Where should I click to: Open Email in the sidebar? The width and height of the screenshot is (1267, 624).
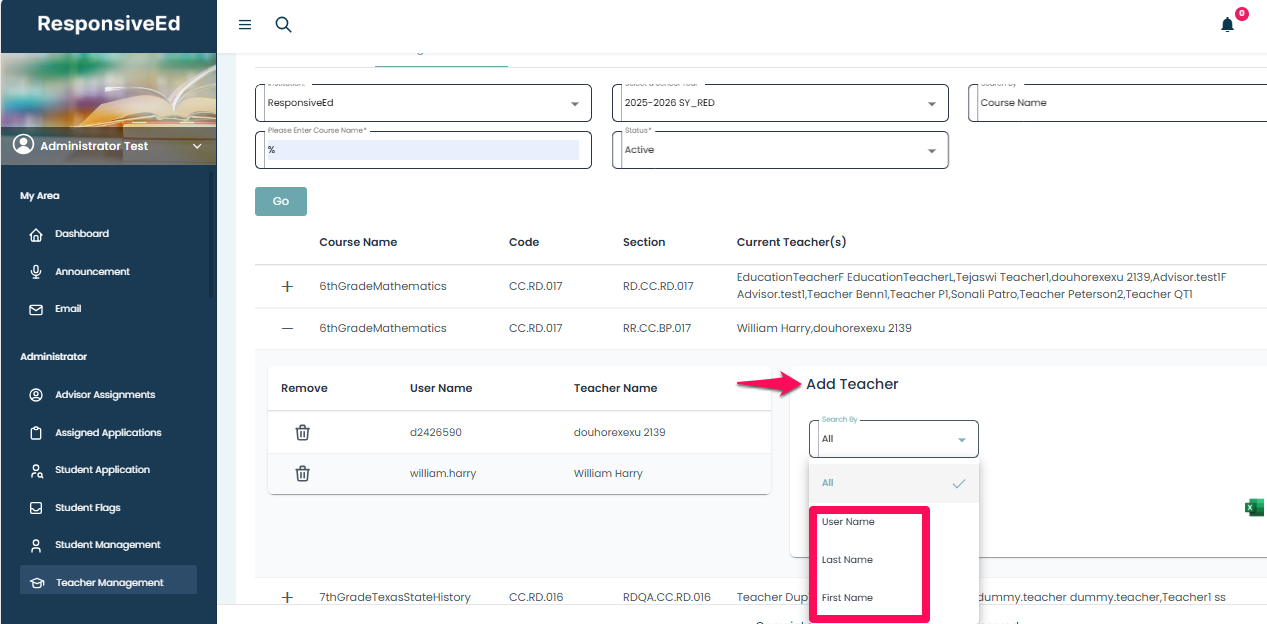pos(68,309)
